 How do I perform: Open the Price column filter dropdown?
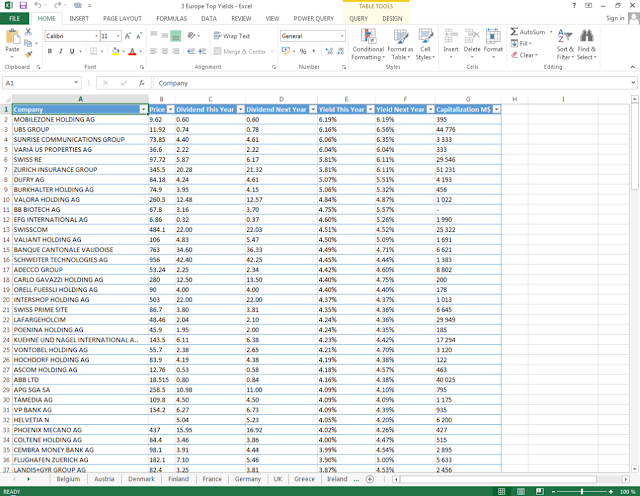171,109
